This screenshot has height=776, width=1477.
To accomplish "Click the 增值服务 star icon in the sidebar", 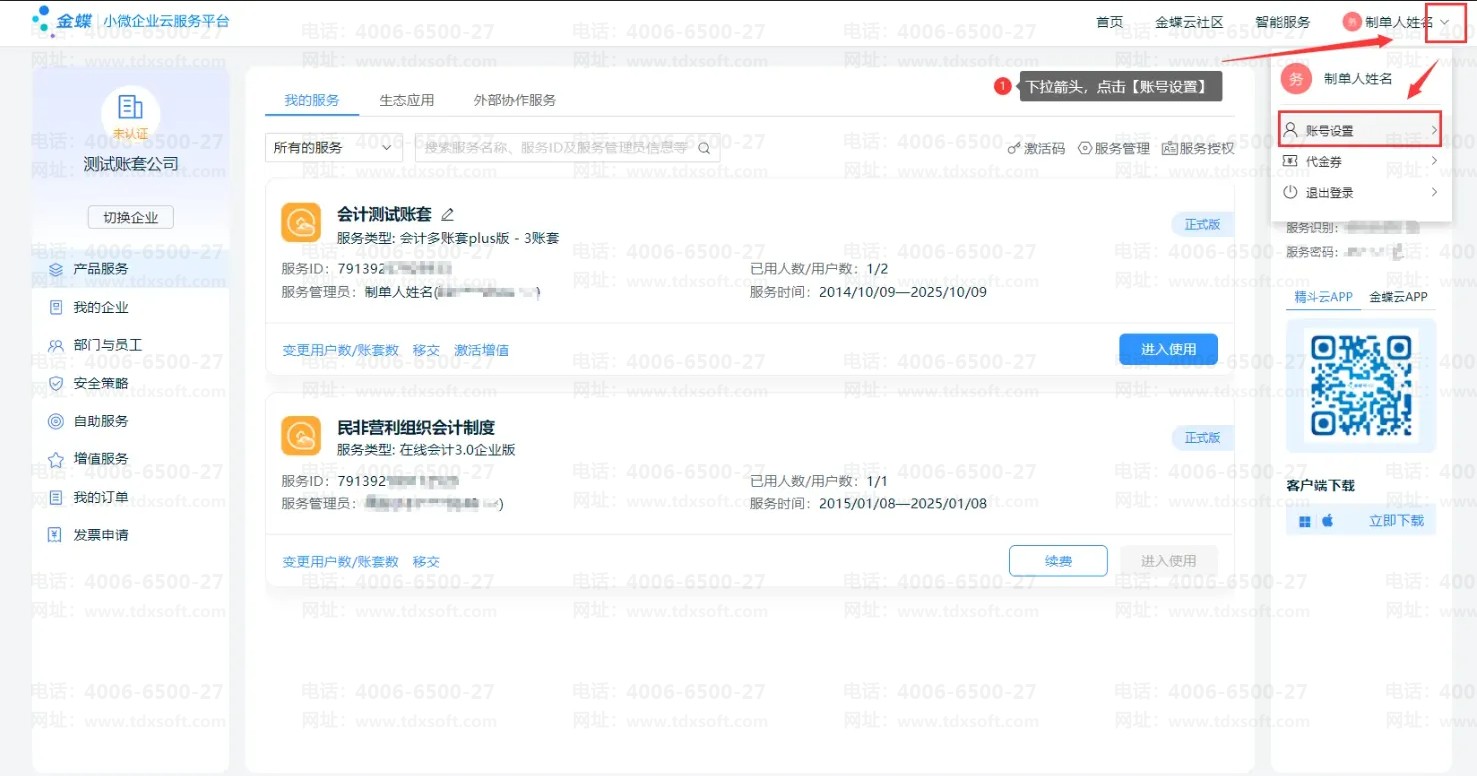I will [x=56, y=459].
